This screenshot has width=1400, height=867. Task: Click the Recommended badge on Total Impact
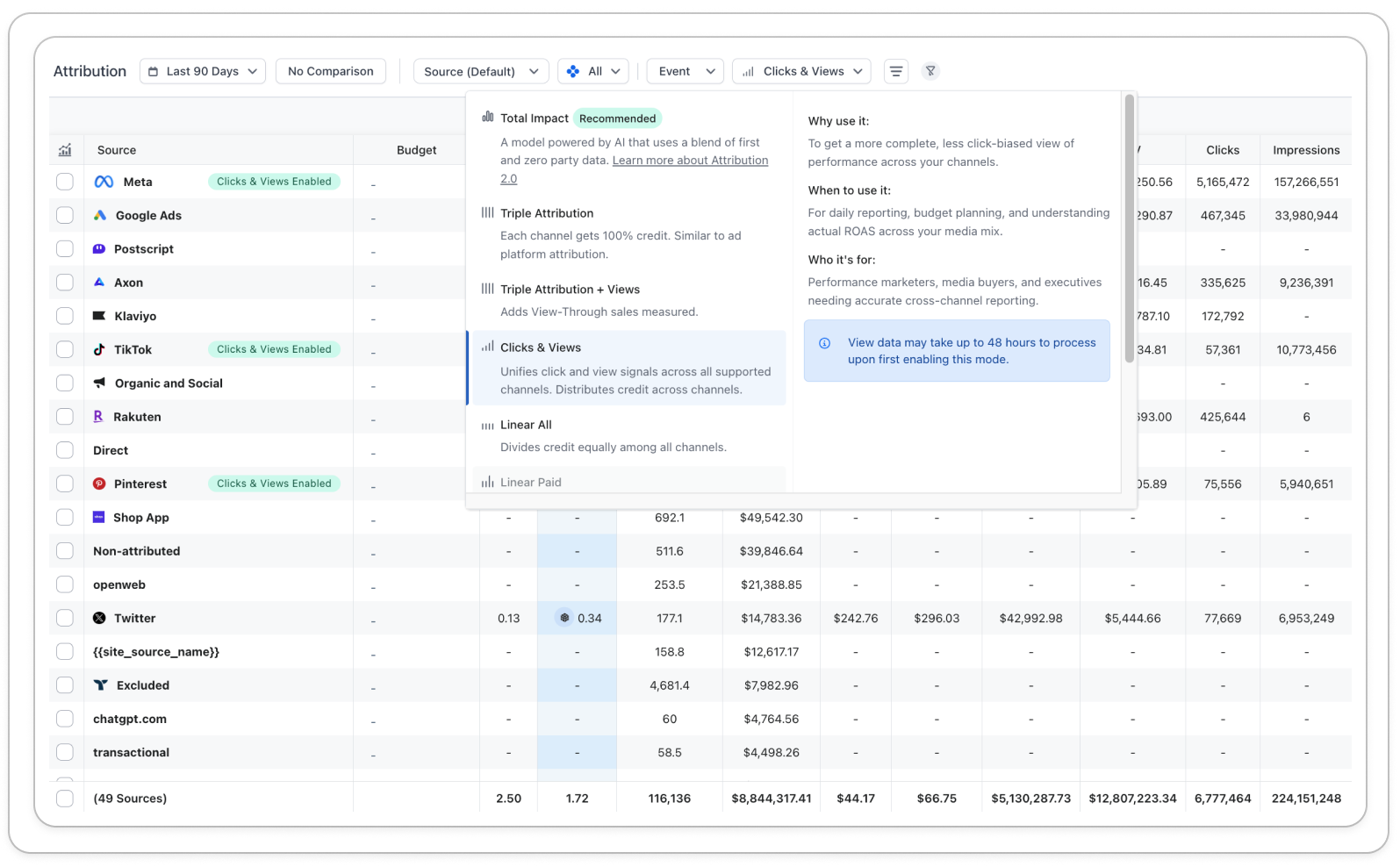(x=617, y=118)
